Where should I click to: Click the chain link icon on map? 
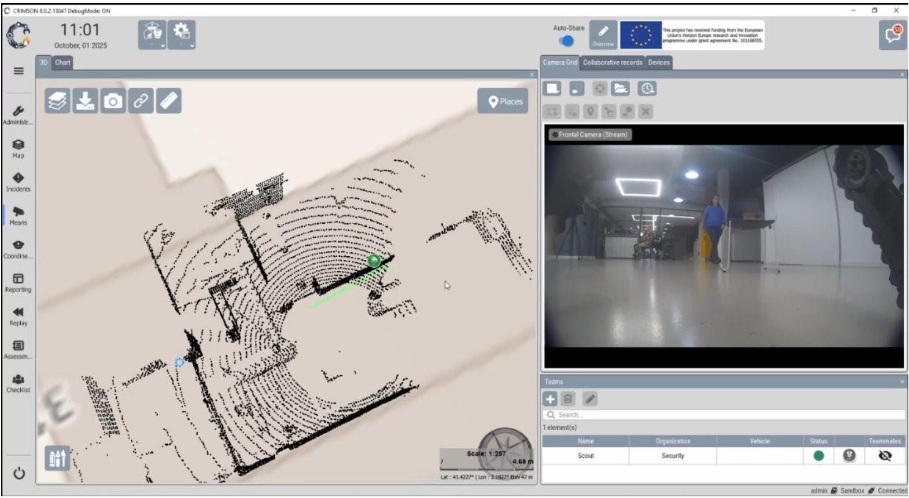click(x=141, y=101)
